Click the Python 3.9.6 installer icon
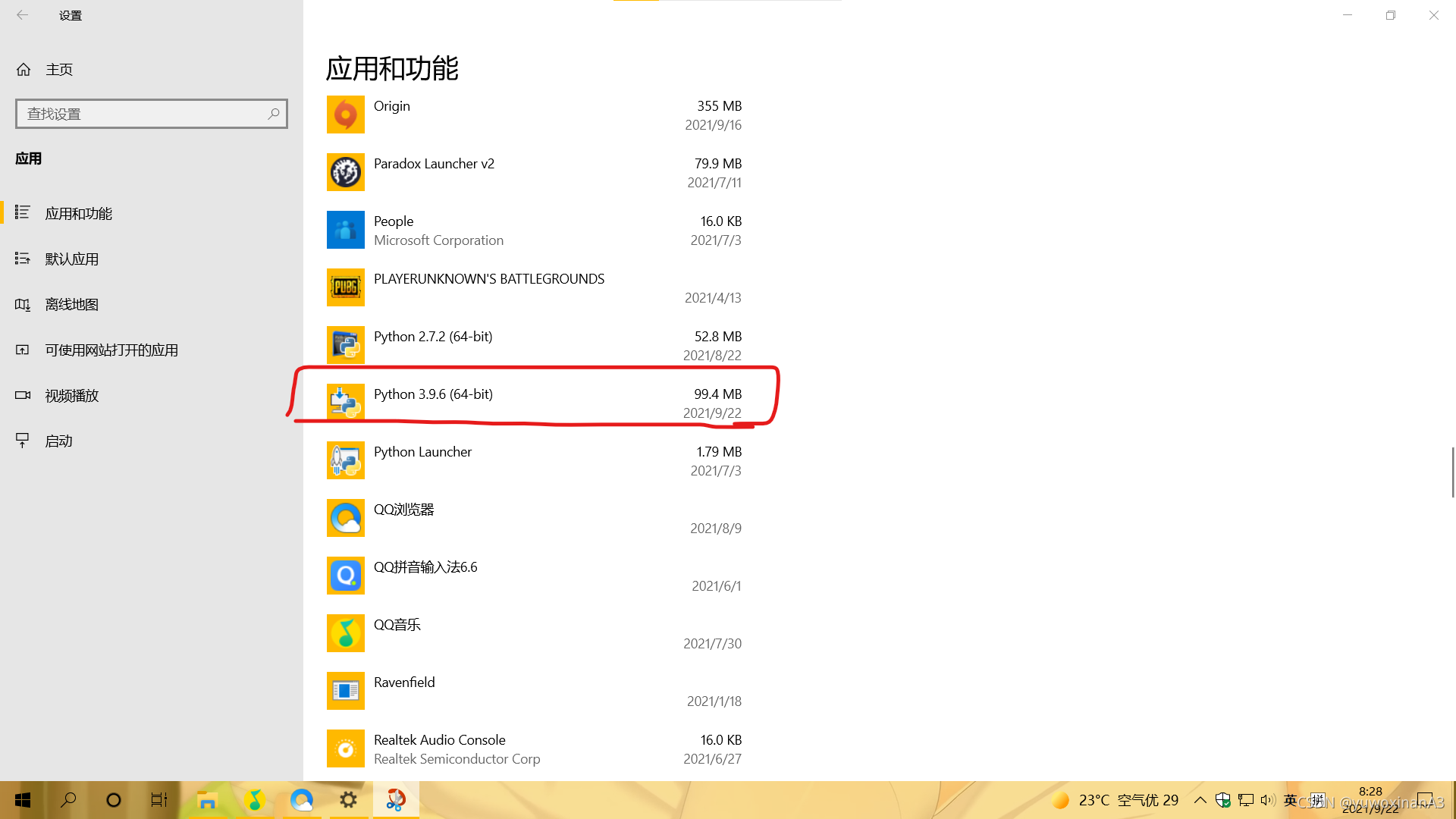Screen dimensions: 1456x819 (345, 403)
